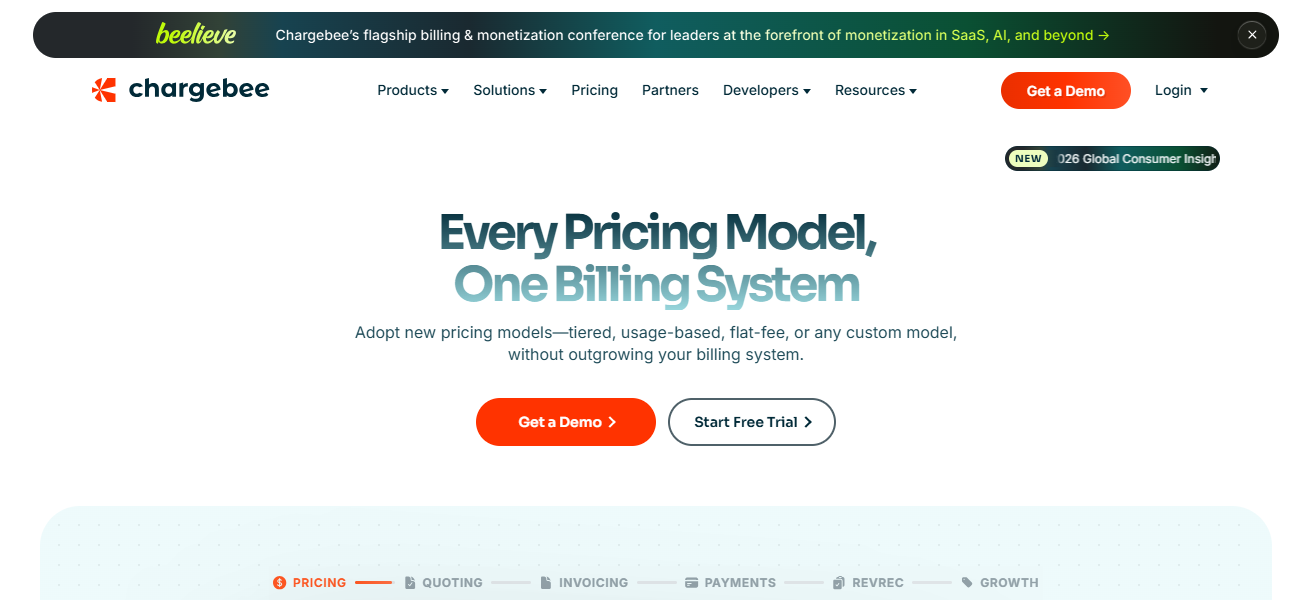This screenshot has width=1312, height=600.
Task: Click the Quoting document icon
Action: (x=410, y=583)
